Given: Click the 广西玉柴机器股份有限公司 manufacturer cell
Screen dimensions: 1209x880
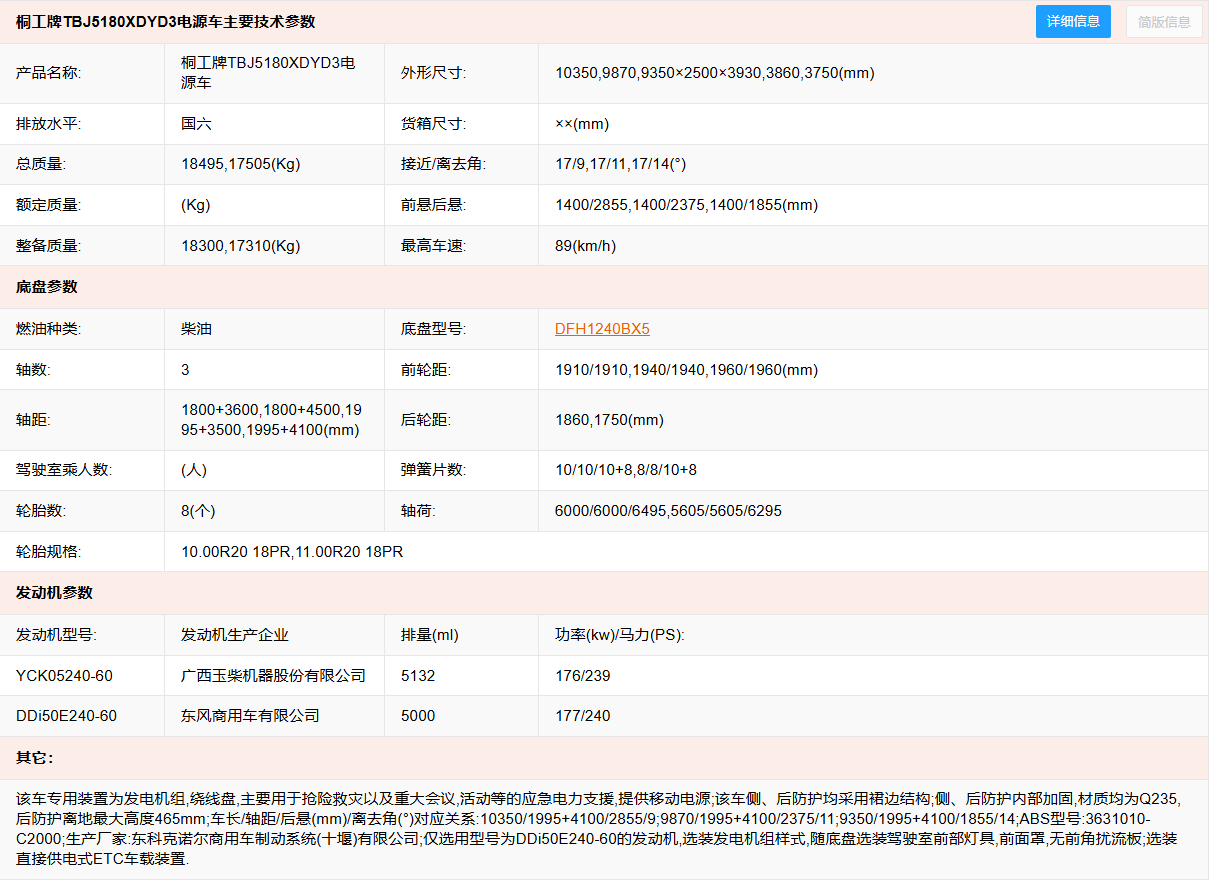Looking at the screenshot, I should 273,676.
